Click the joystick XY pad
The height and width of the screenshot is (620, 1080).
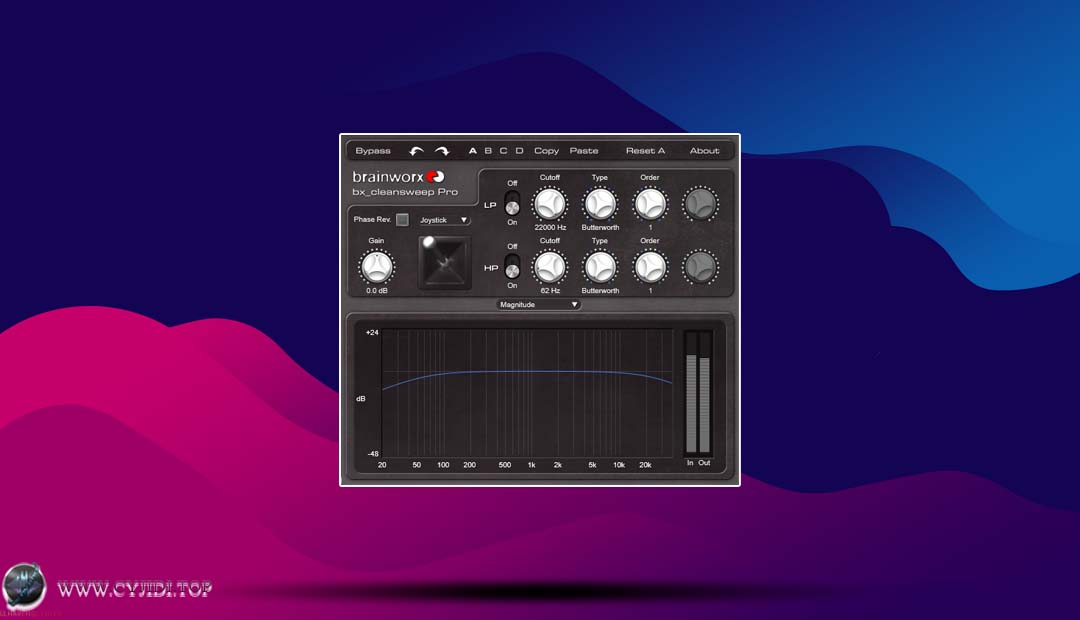[445, 262]
